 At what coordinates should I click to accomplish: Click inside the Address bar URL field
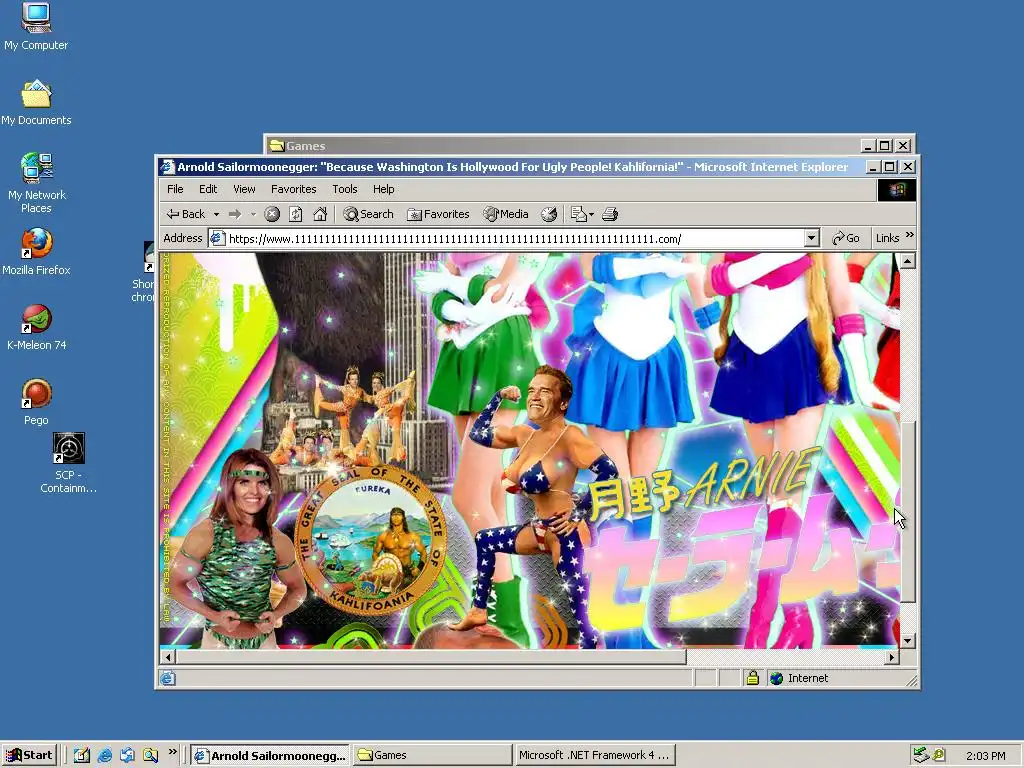(x=516, y=239)
